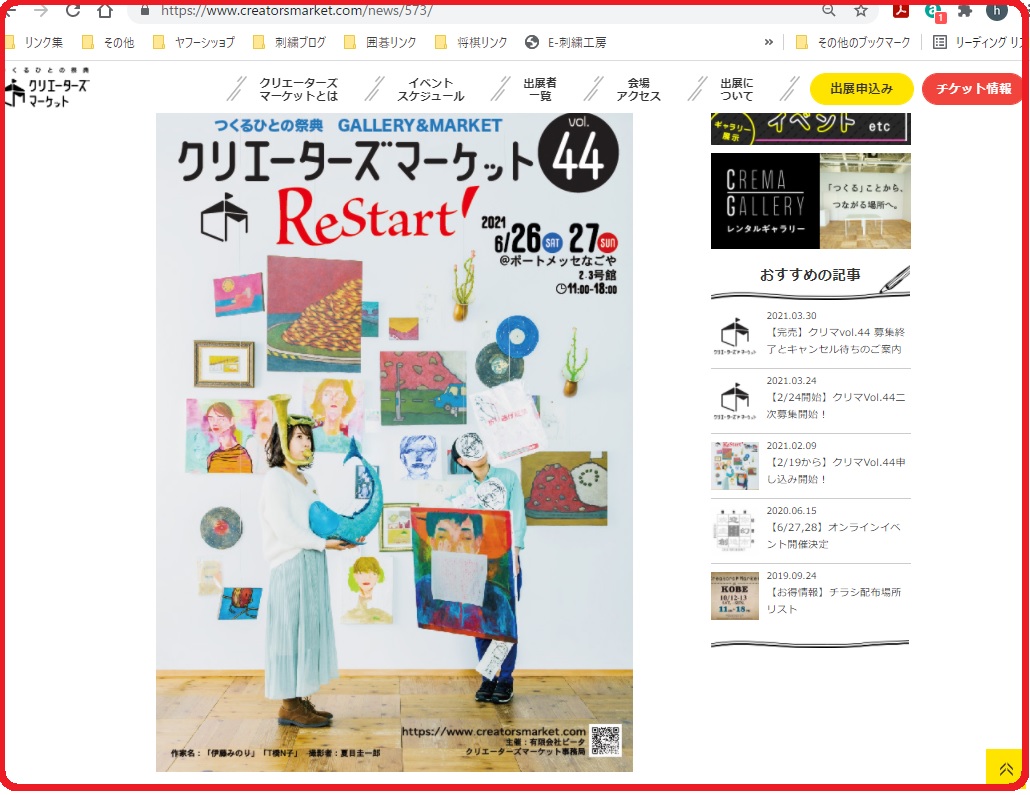Click the browser forward arrow
This screenshot has height=795, width=1030.
41,11
